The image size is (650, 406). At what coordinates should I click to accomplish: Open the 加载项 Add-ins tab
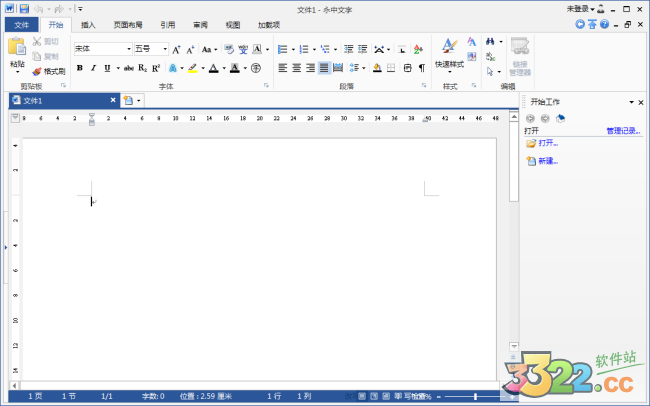coord(269,25)
